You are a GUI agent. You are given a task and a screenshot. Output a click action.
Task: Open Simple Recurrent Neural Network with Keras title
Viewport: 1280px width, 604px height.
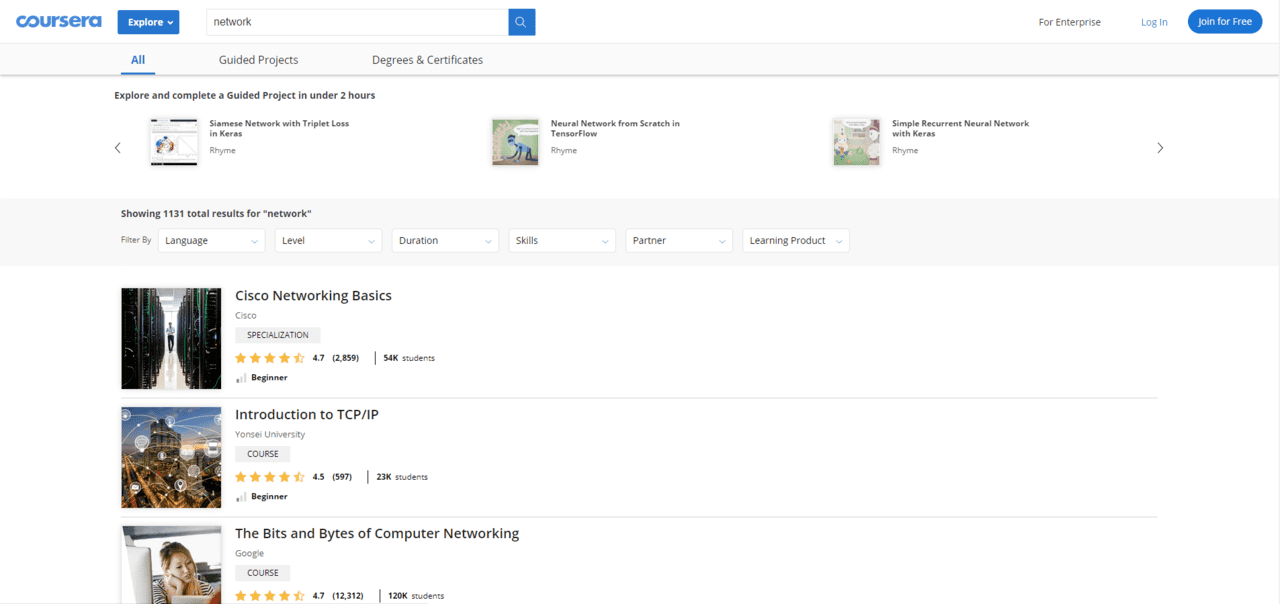coord(960,128)
